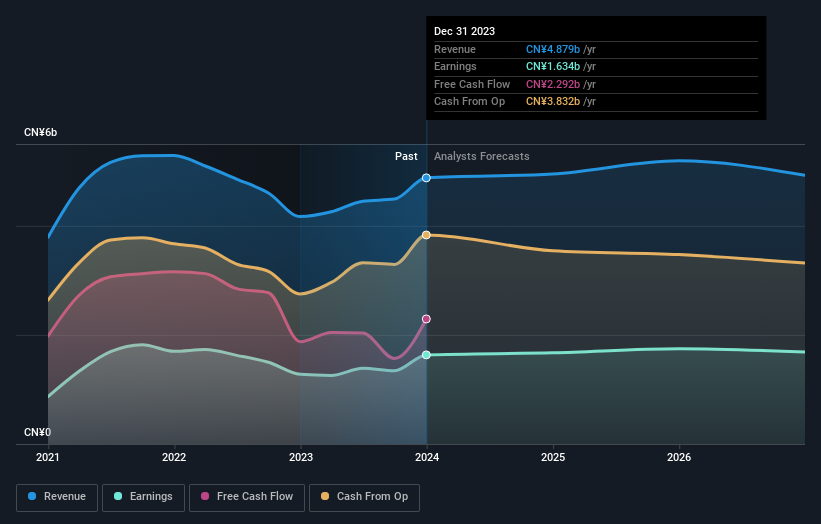
Task: Click the CN¥3.832b cash from op value
Action: [553, 102]
